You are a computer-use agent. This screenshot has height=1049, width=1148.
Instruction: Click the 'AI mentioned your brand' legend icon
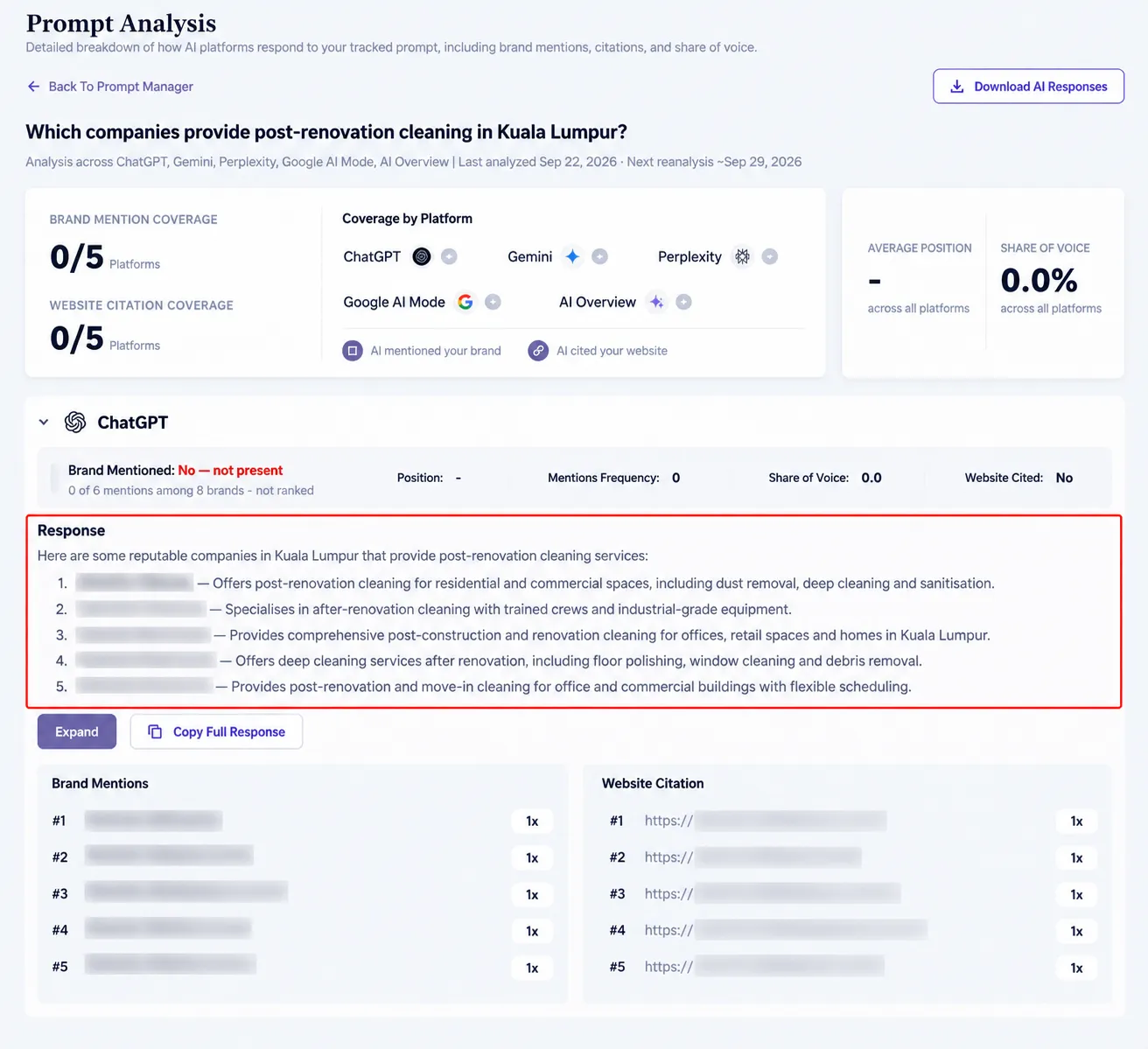(x=353, y=351)
